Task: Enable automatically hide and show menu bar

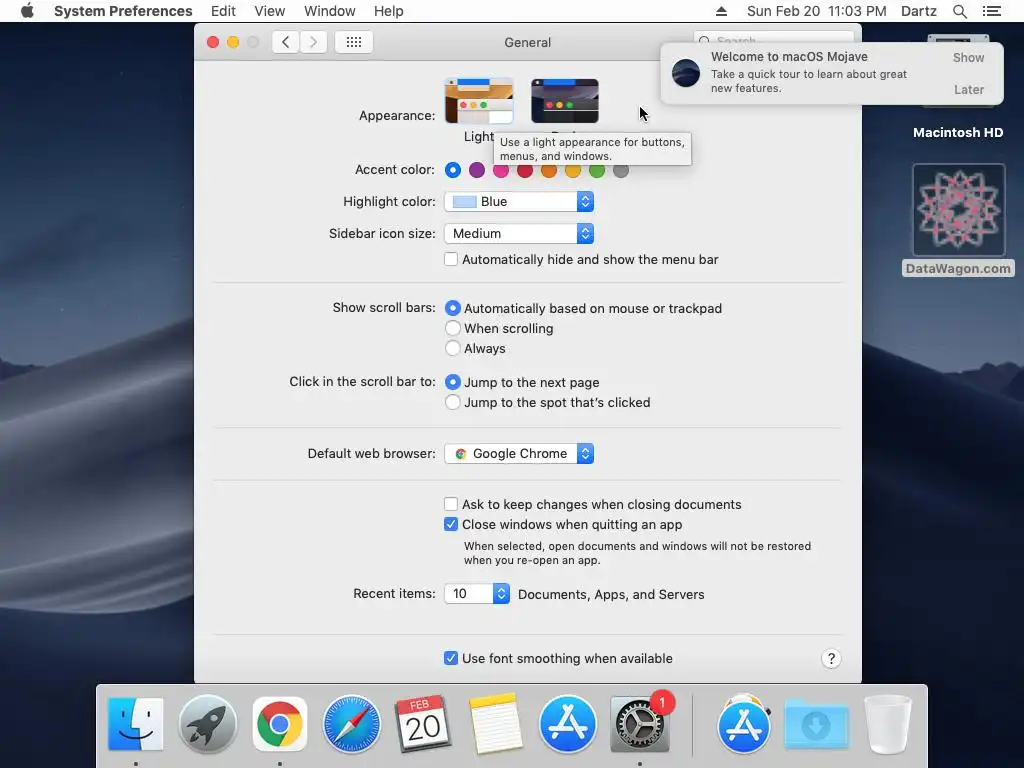Action: (451, 259)
